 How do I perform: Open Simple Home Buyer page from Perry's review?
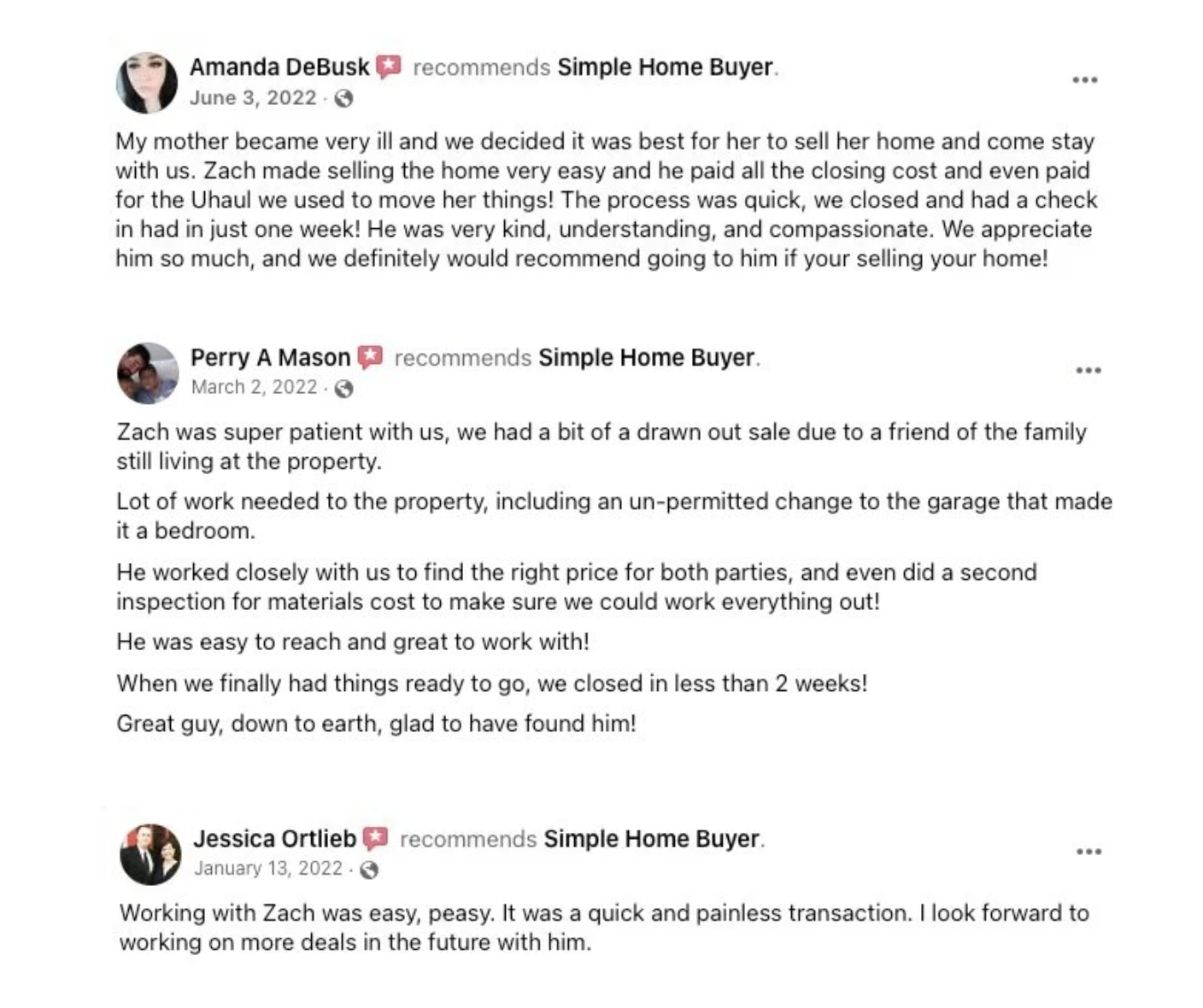[646, 357]
